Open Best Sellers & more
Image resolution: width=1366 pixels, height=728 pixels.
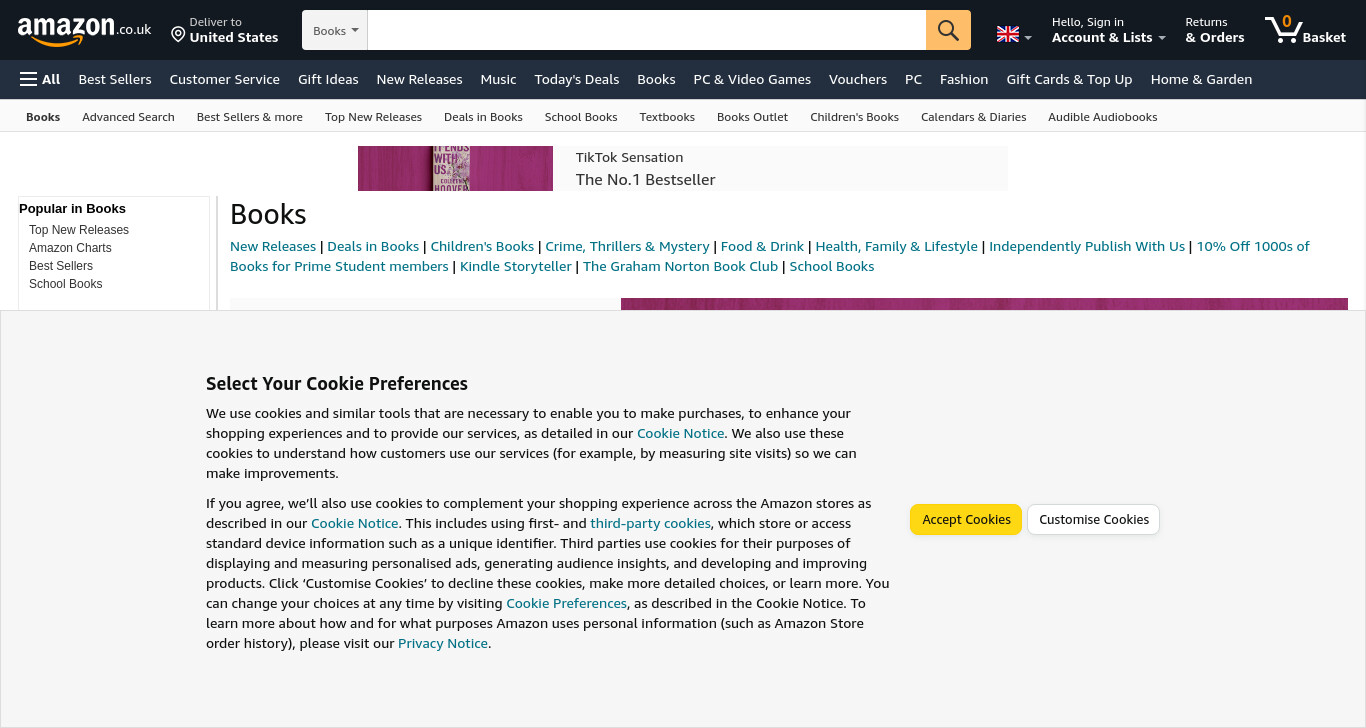tap(250, 117)
